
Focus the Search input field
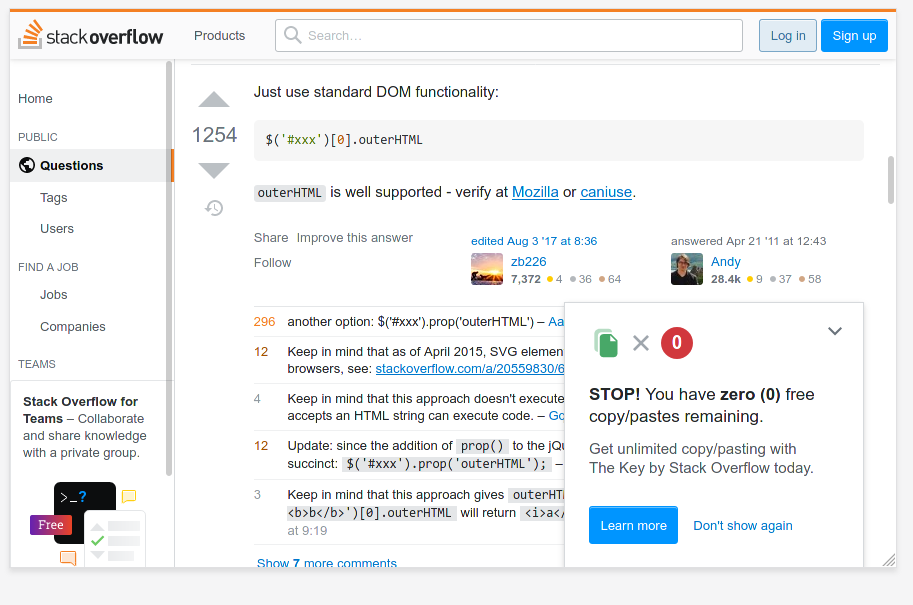(509, 36)
